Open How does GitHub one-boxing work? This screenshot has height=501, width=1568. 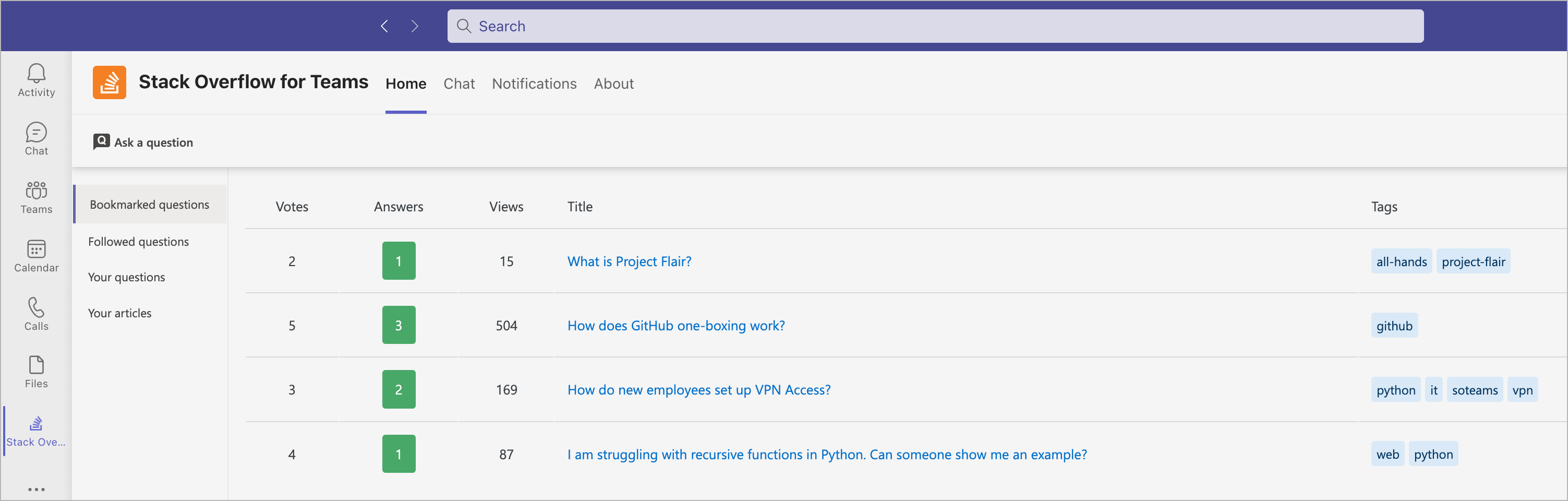[x=676, y=326]
